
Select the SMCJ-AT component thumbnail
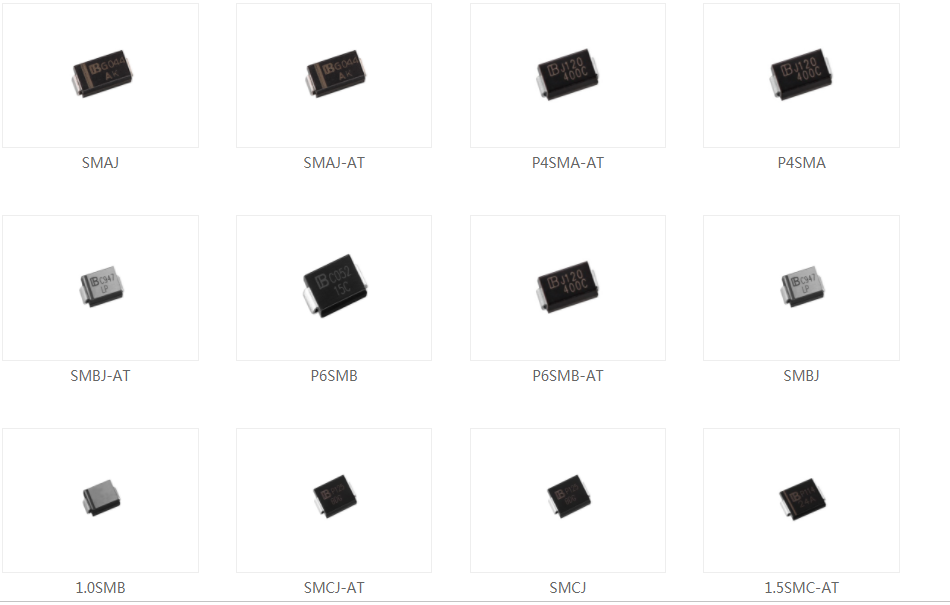click(334, 500)
